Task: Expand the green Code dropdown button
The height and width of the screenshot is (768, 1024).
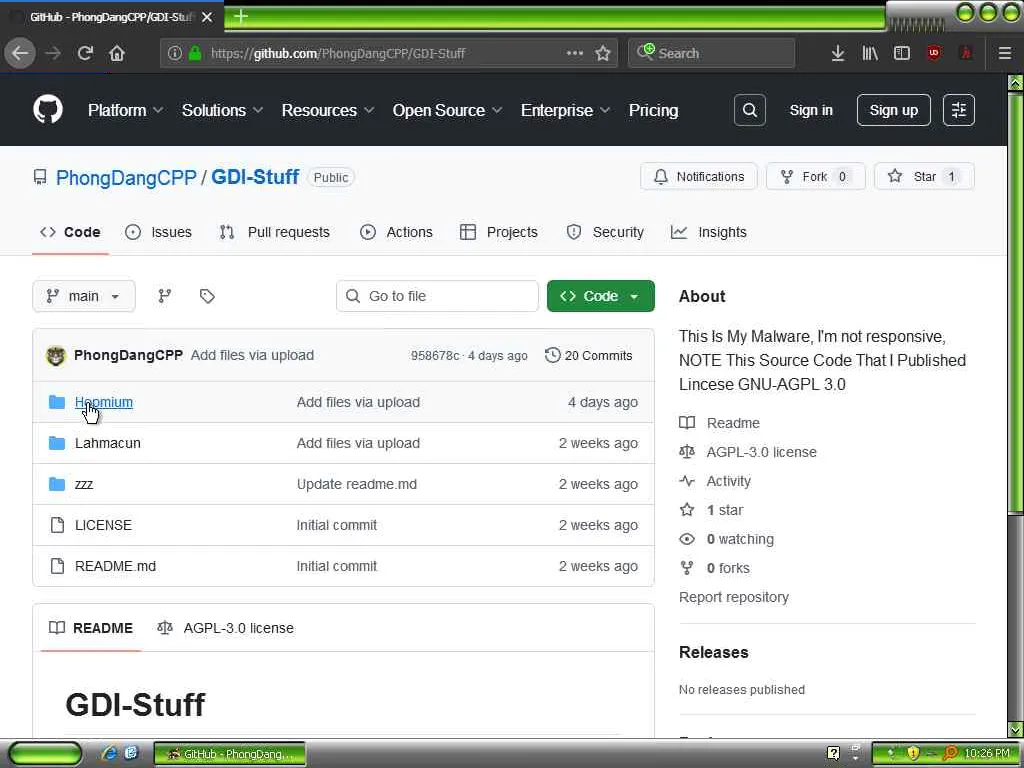Action: point(601,296)
